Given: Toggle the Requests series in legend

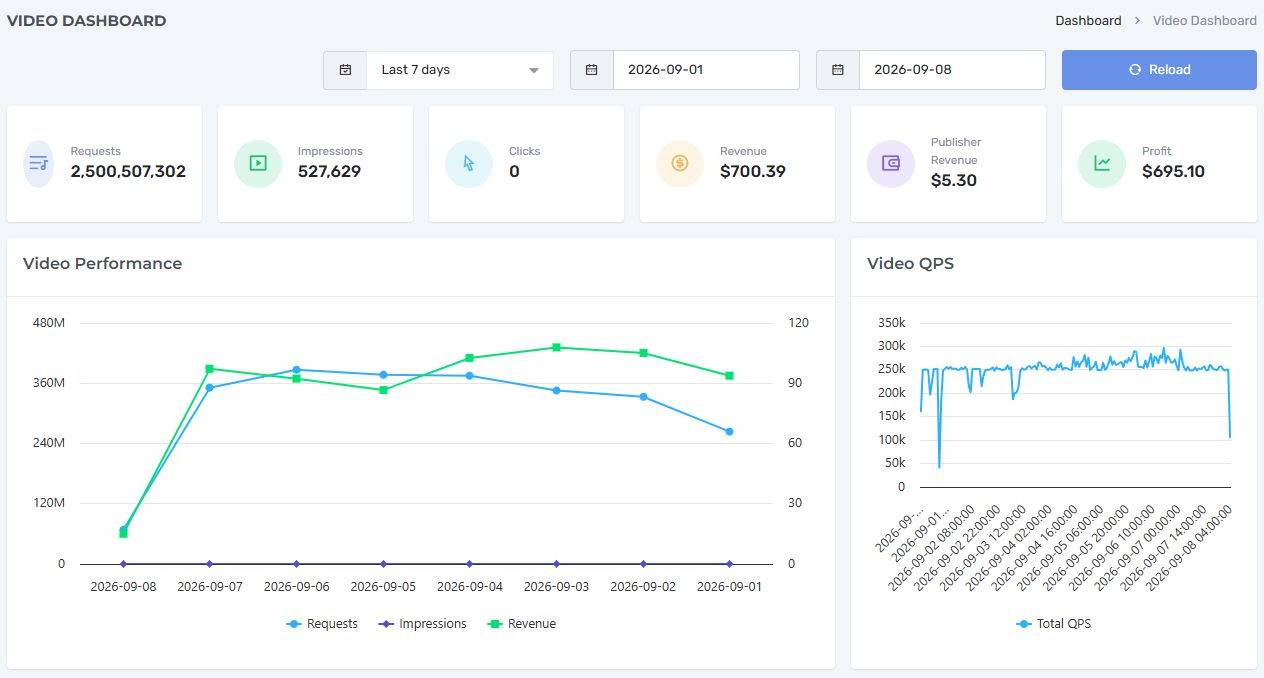Looking at the screenshot, I should (322, 624).
